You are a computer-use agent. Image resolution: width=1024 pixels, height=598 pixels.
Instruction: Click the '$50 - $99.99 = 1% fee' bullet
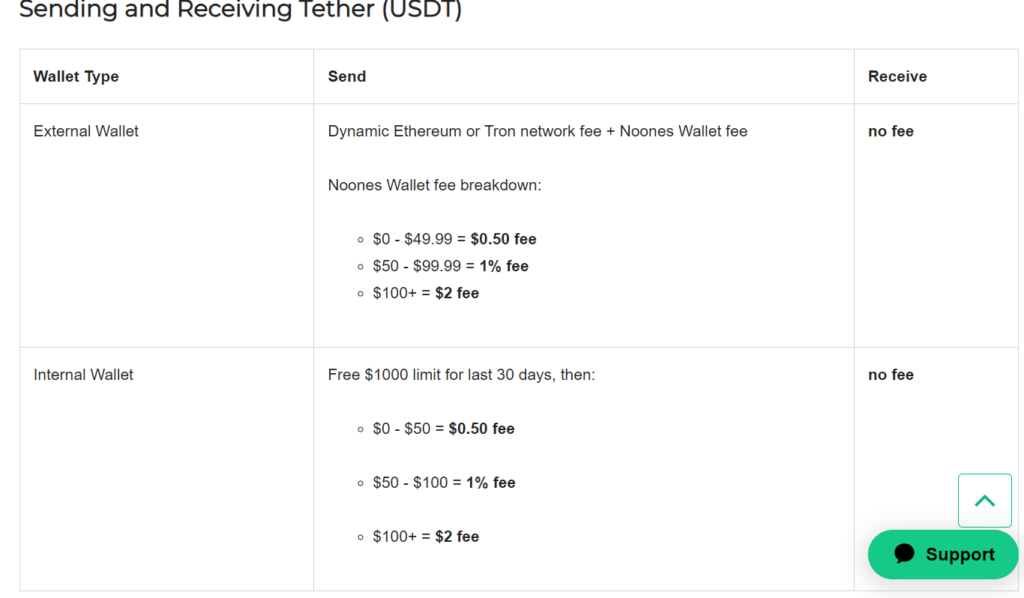(x=451, y=266)
